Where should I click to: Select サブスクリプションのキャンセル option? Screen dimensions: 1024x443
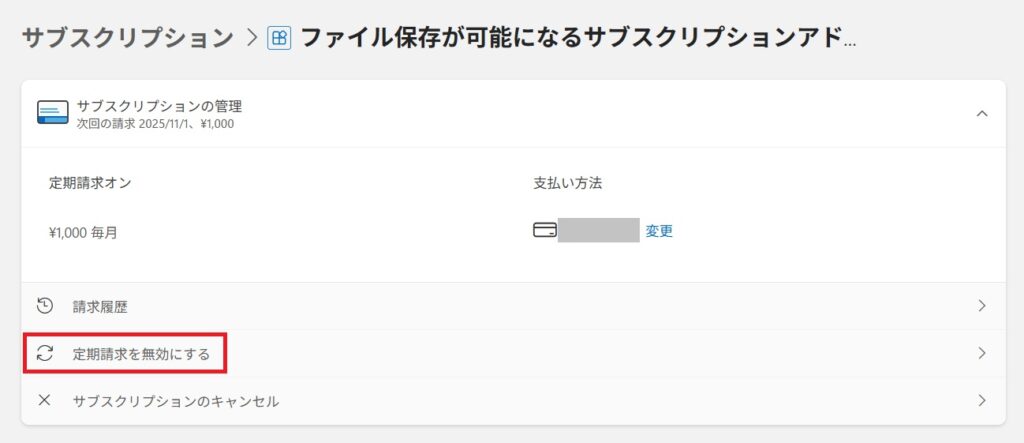176,401
